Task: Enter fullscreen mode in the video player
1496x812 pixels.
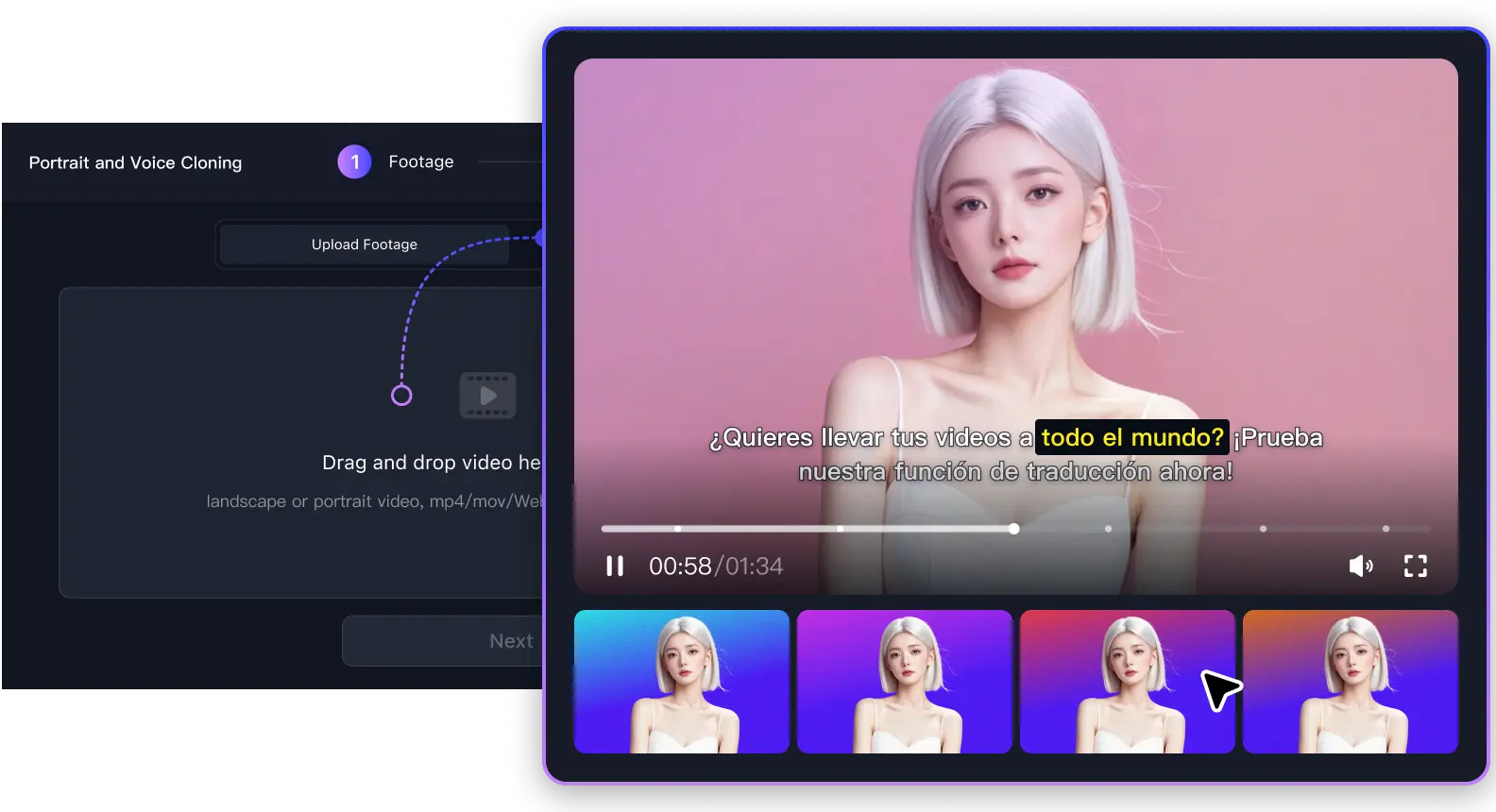Action: (1415, 566)
